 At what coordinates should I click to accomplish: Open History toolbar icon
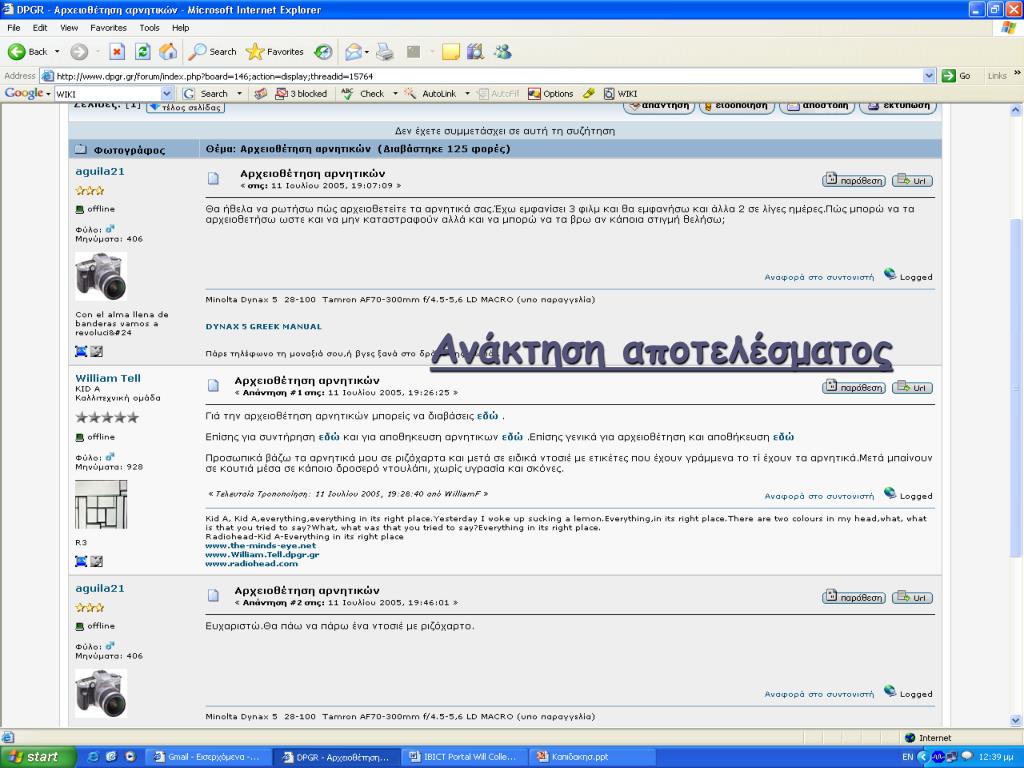[323, 52]
